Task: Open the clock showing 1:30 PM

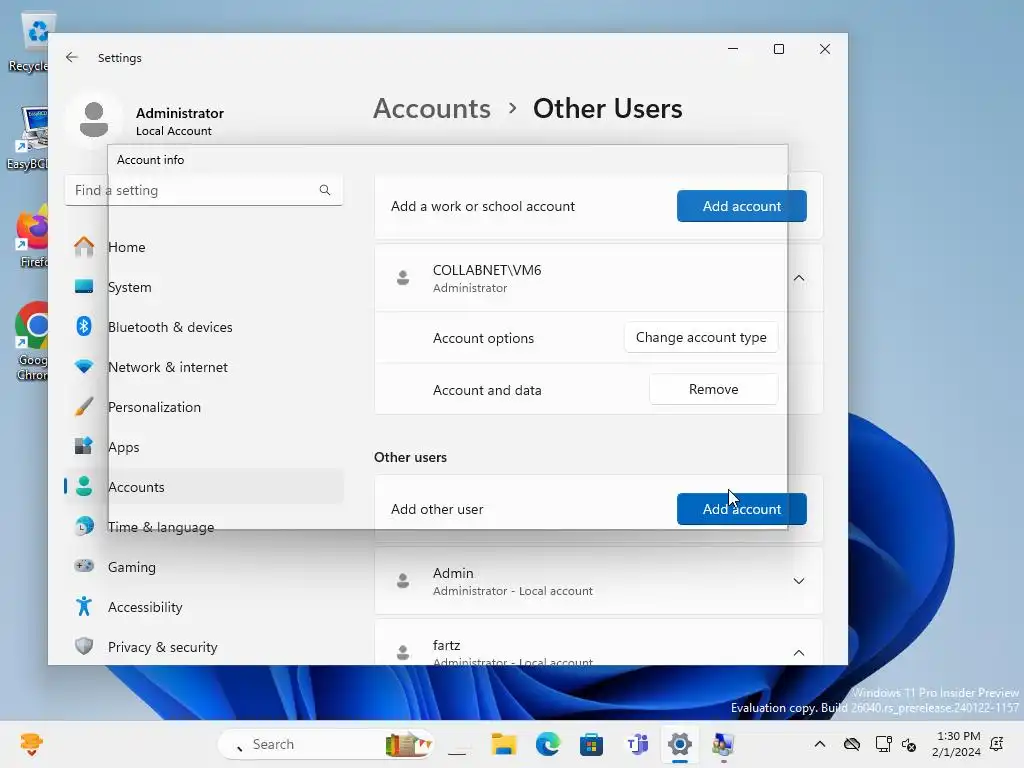Action: 956,744
